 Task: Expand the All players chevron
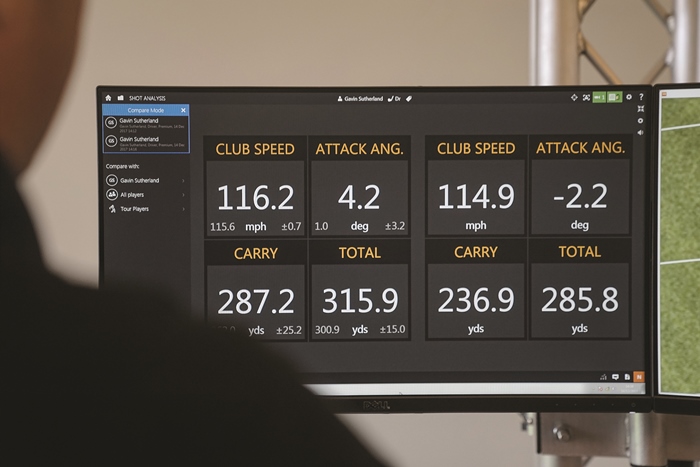coord(183,195)
